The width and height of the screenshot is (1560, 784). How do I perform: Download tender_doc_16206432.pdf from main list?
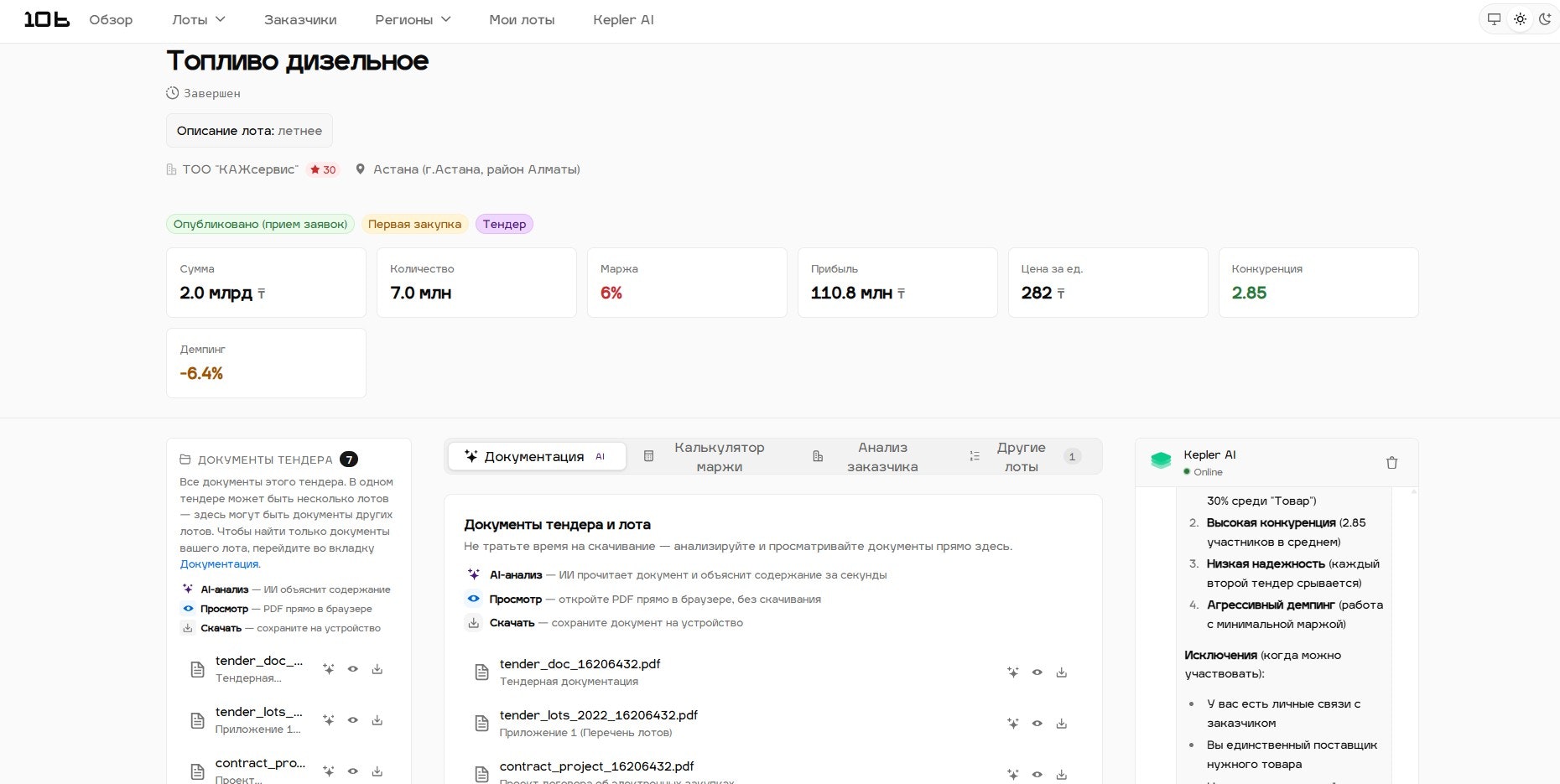(1062, 672)
